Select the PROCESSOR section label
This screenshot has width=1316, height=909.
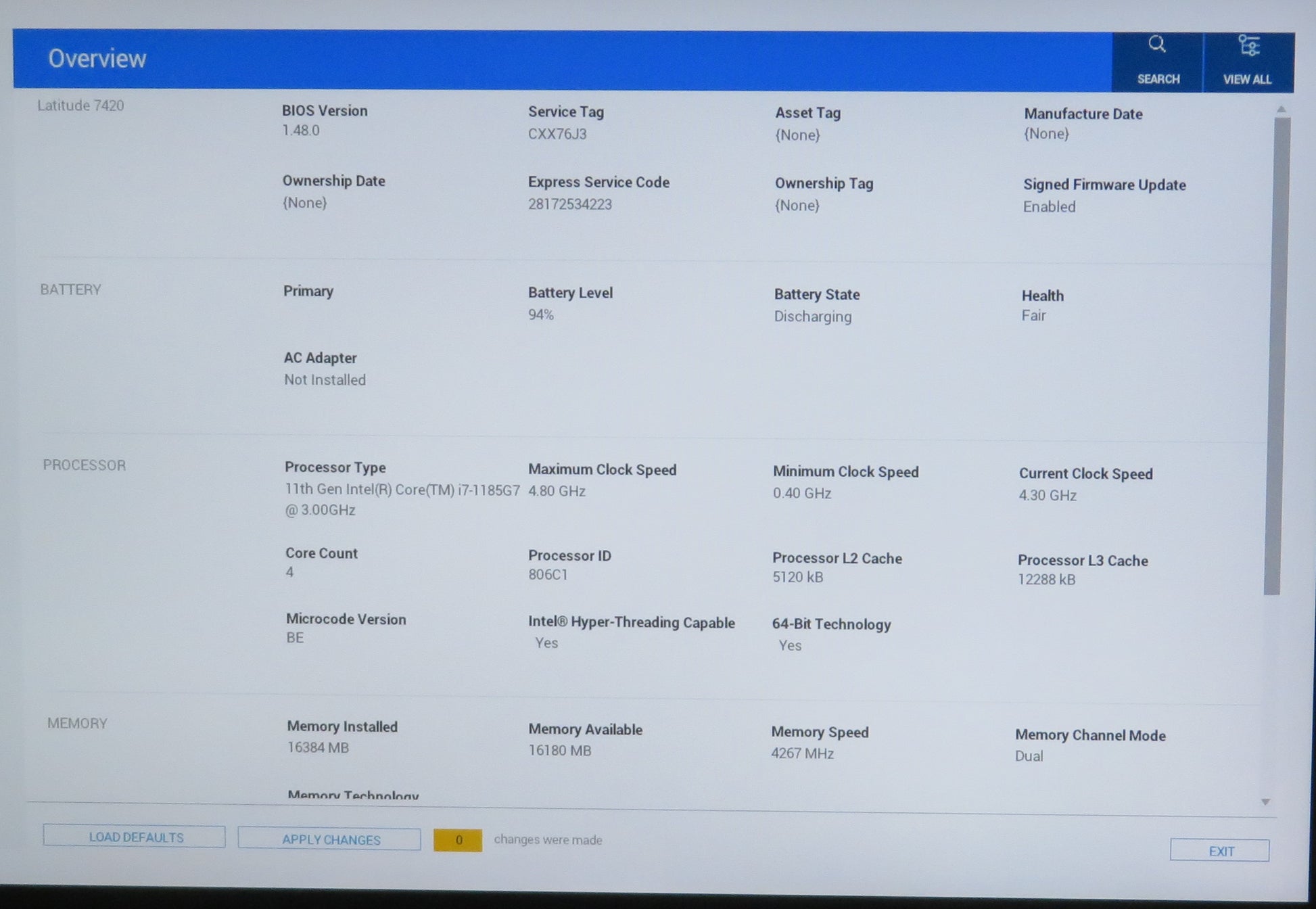click(85, 465)
